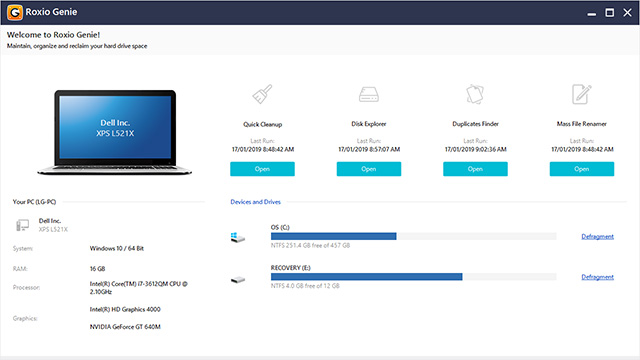Viewport: 640px width, 360px height.
Task: Open the Duplicates Finder tool
Action: click(x=475, y=169)
